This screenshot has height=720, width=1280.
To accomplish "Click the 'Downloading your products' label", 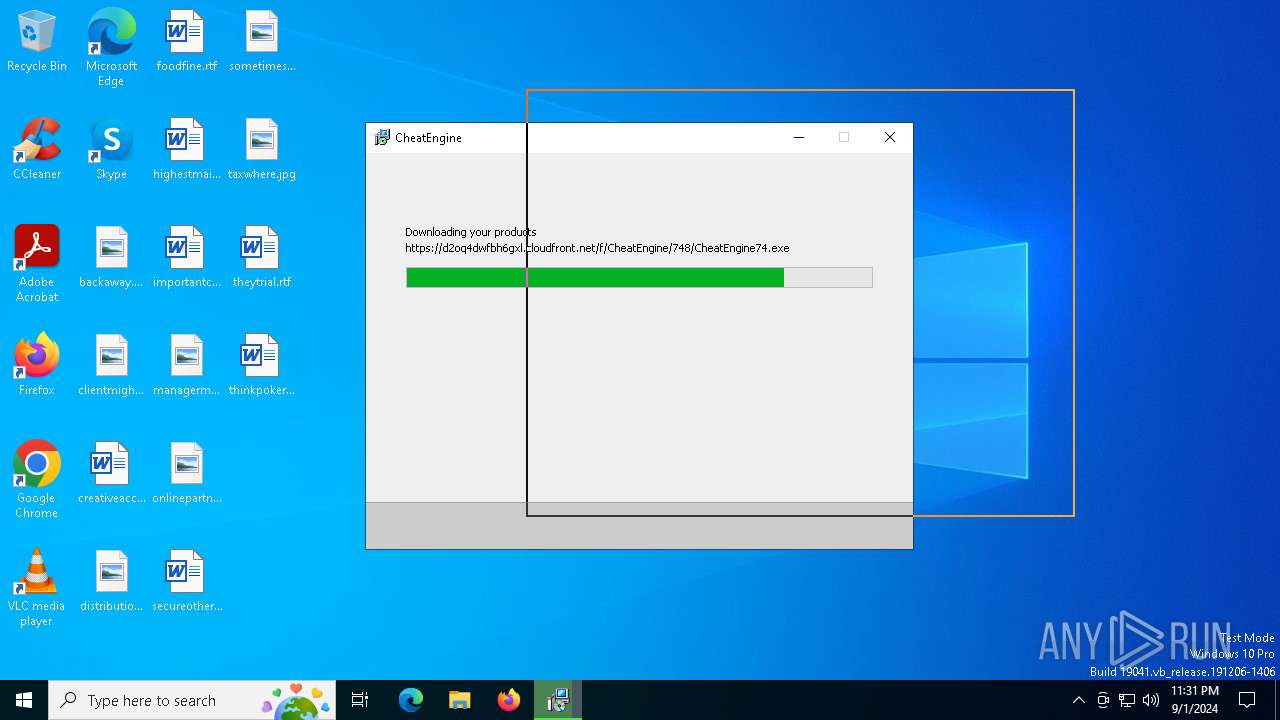I will 471,232.
